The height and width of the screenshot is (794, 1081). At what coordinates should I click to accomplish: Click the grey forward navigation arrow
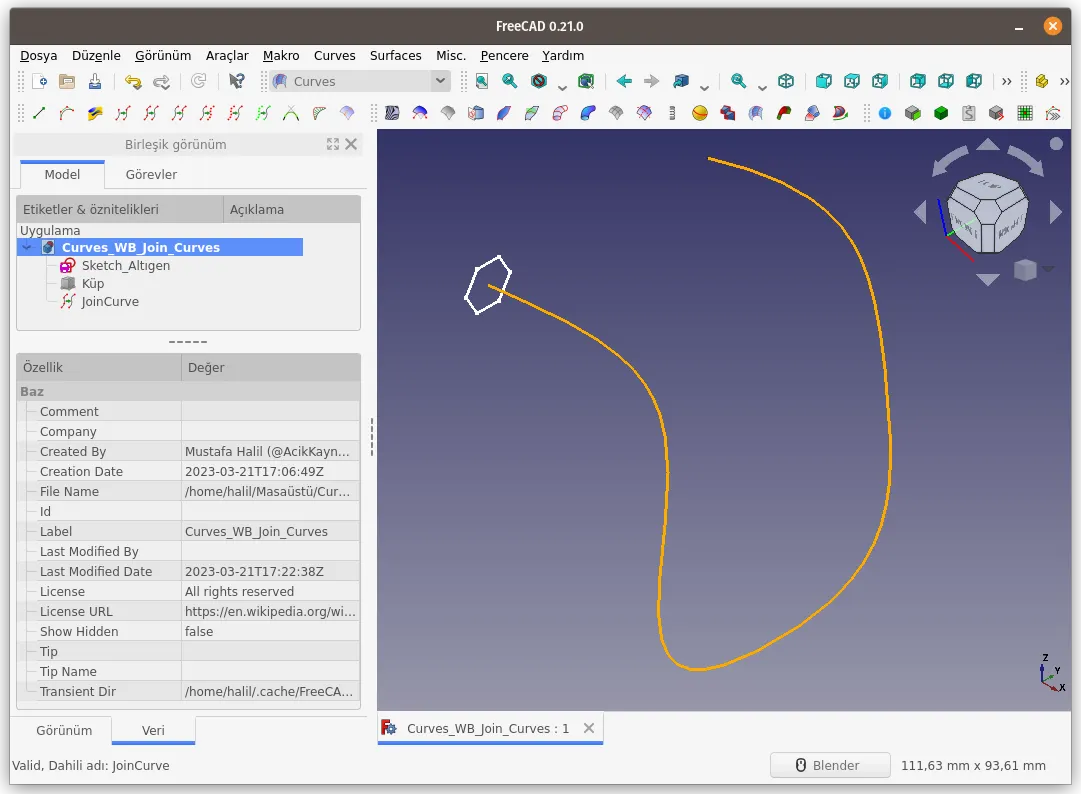click(x=651, y=81)
